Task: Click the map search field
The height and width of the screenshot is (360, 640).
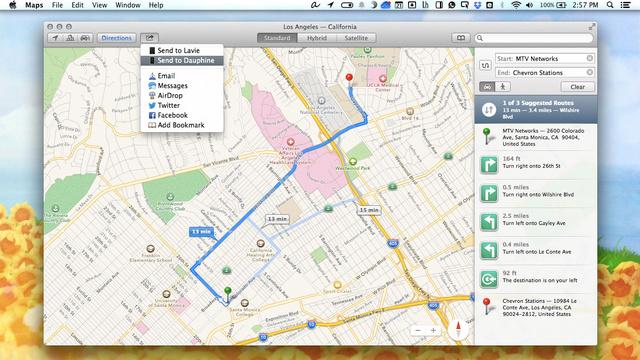Action: tap(534, 38)
